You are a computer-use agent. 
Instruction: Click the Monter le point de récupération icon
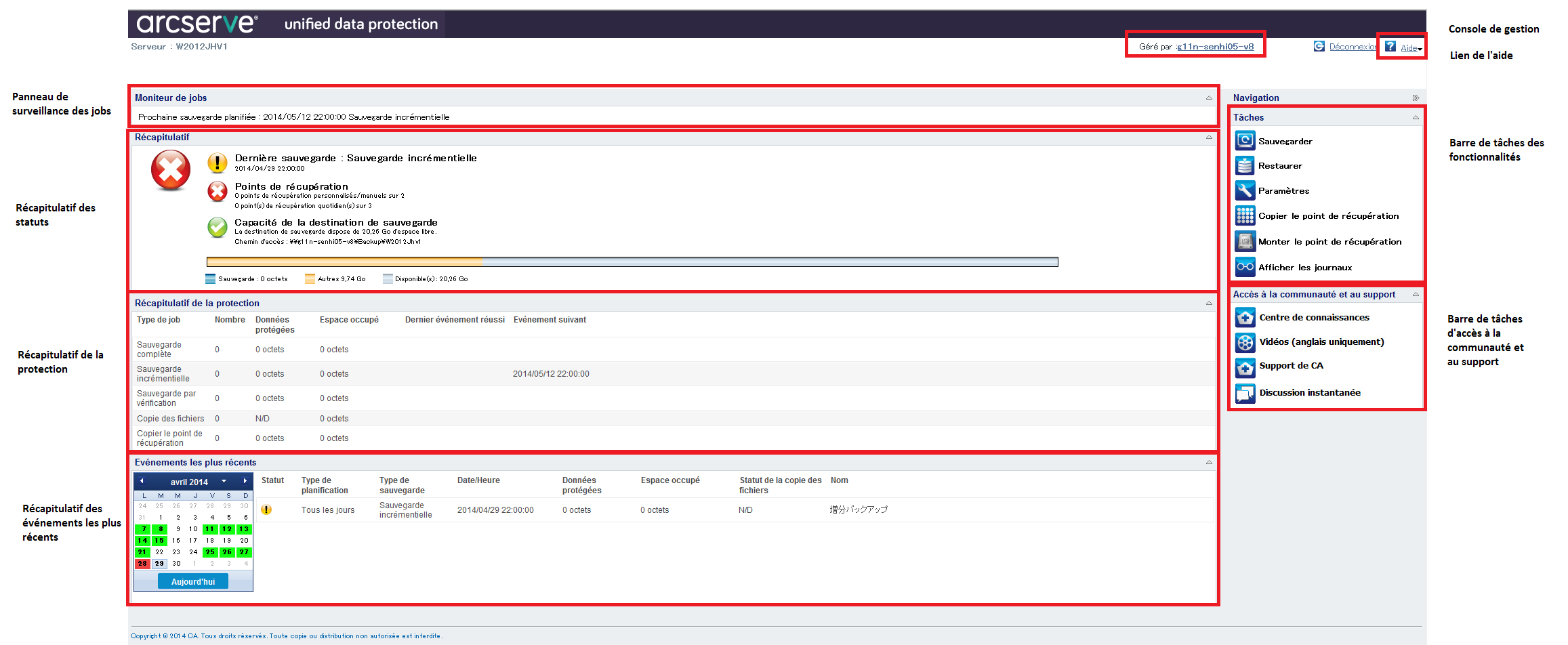tap(1245, 241)
